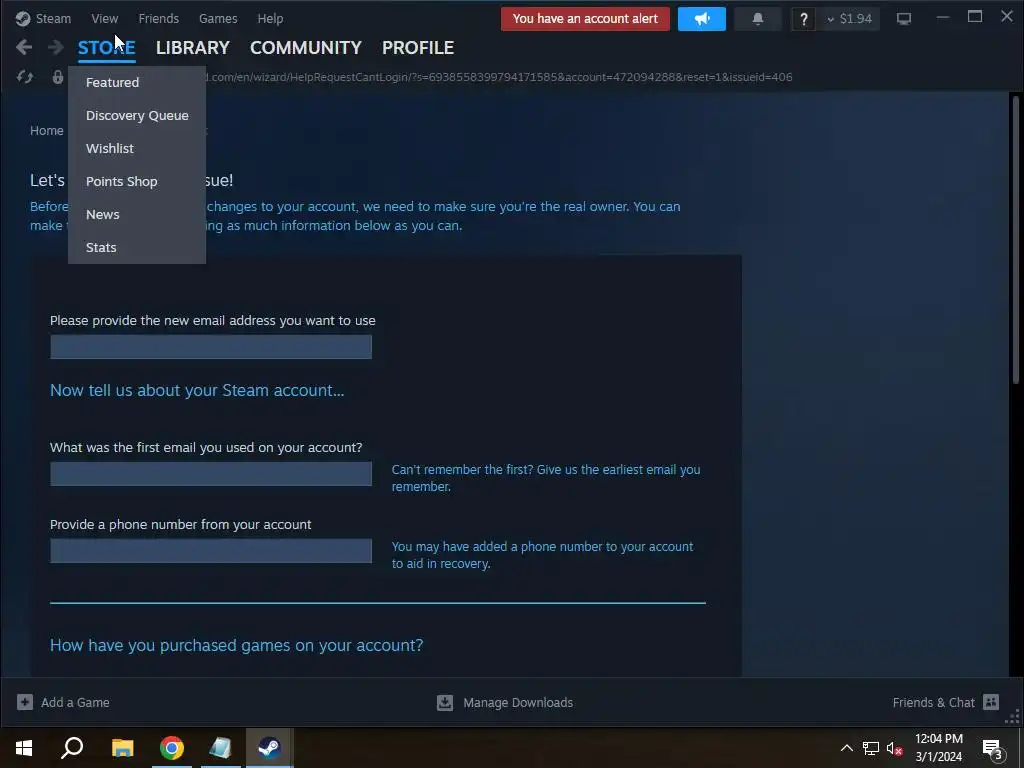Click 'You may have added a phone number' hint

click(542, 555)
